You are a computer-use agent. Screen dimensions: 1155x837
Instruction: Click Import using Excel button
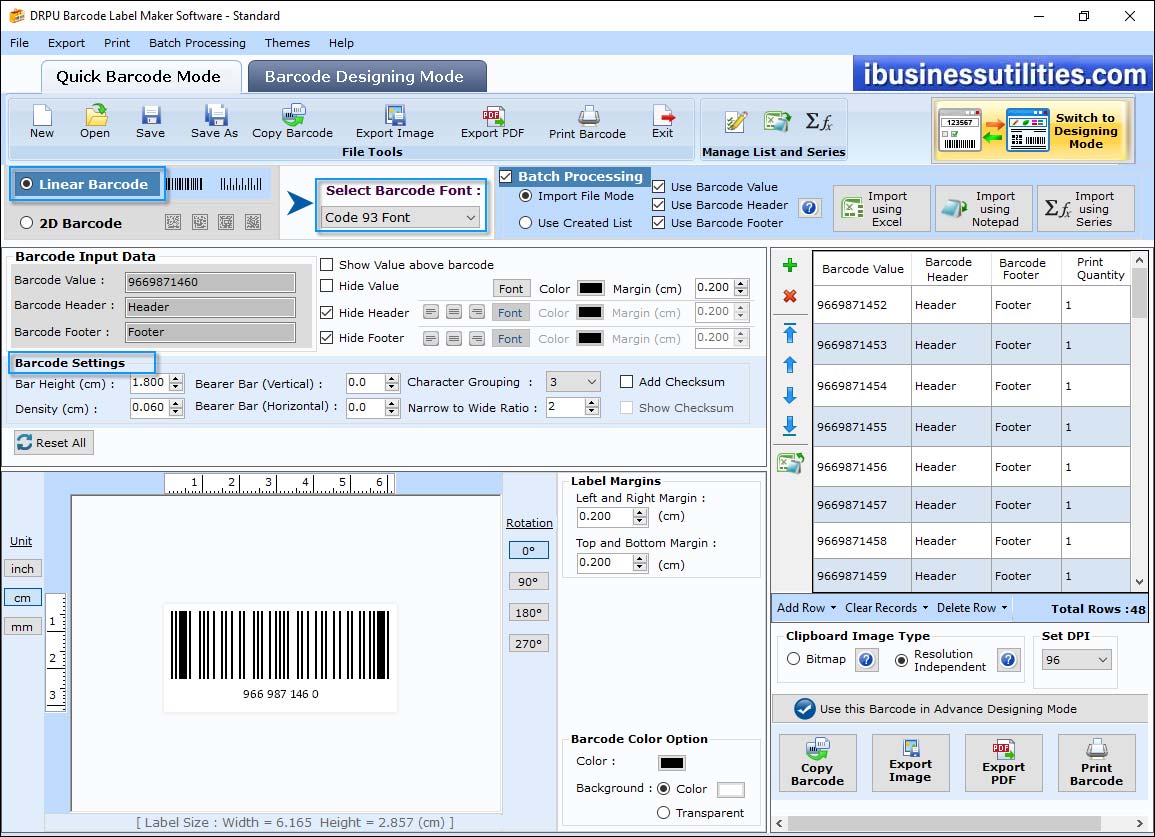pos(882,209)
